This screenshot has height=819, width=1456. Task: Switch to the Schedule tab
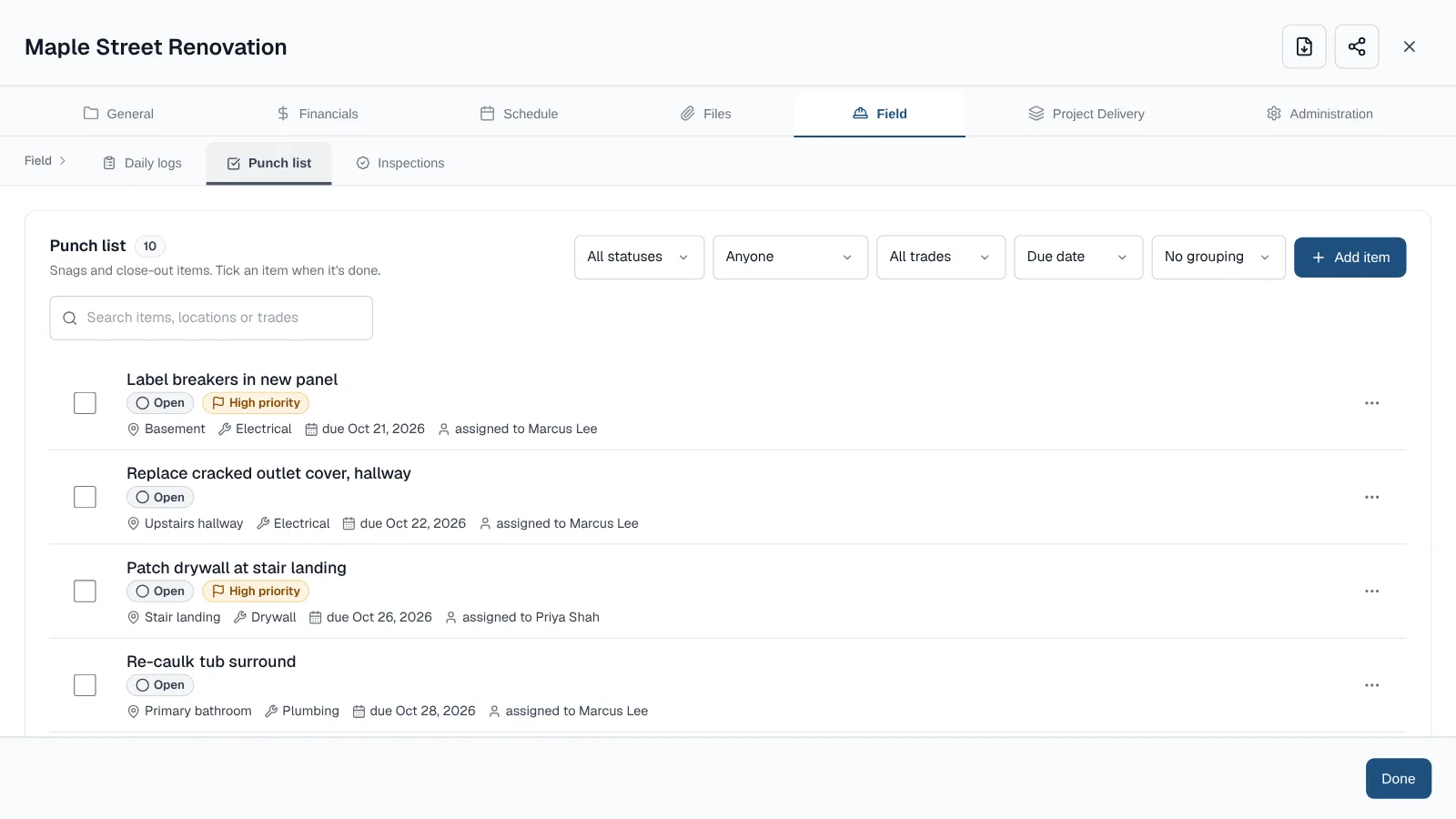coord(519,114)
